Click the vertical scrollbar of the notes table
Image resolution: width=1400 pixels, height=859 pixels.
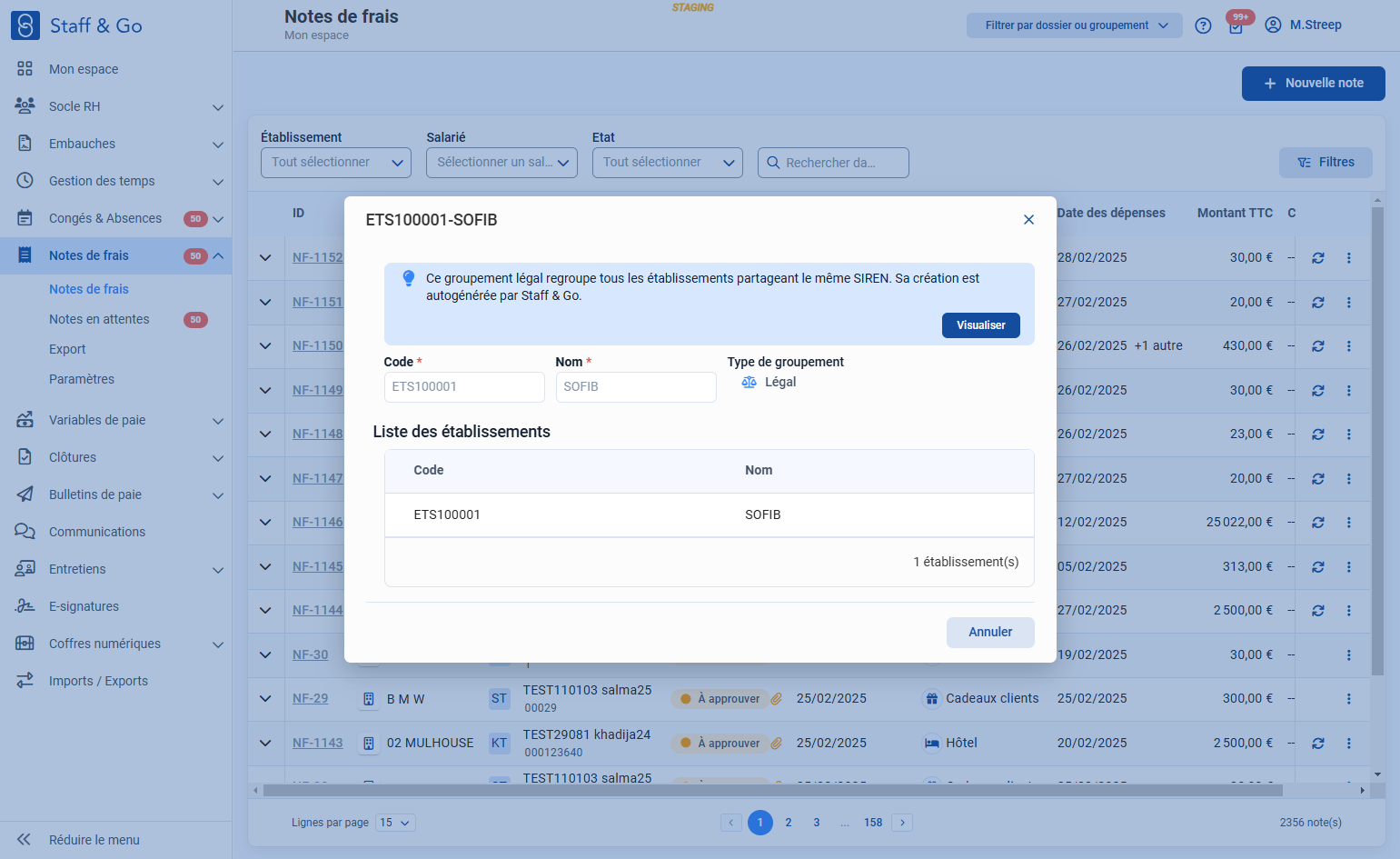tap(1377, 441)
